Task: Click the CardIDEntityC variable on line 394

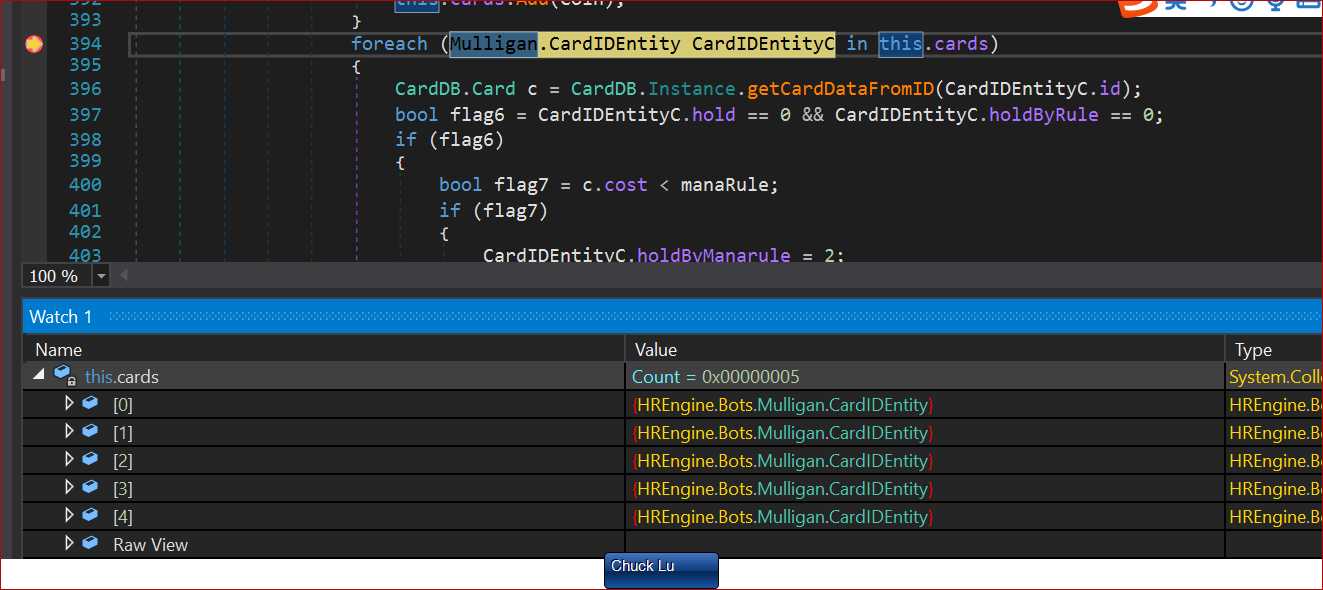Action: pyautogui.click(x=764, y=44)
